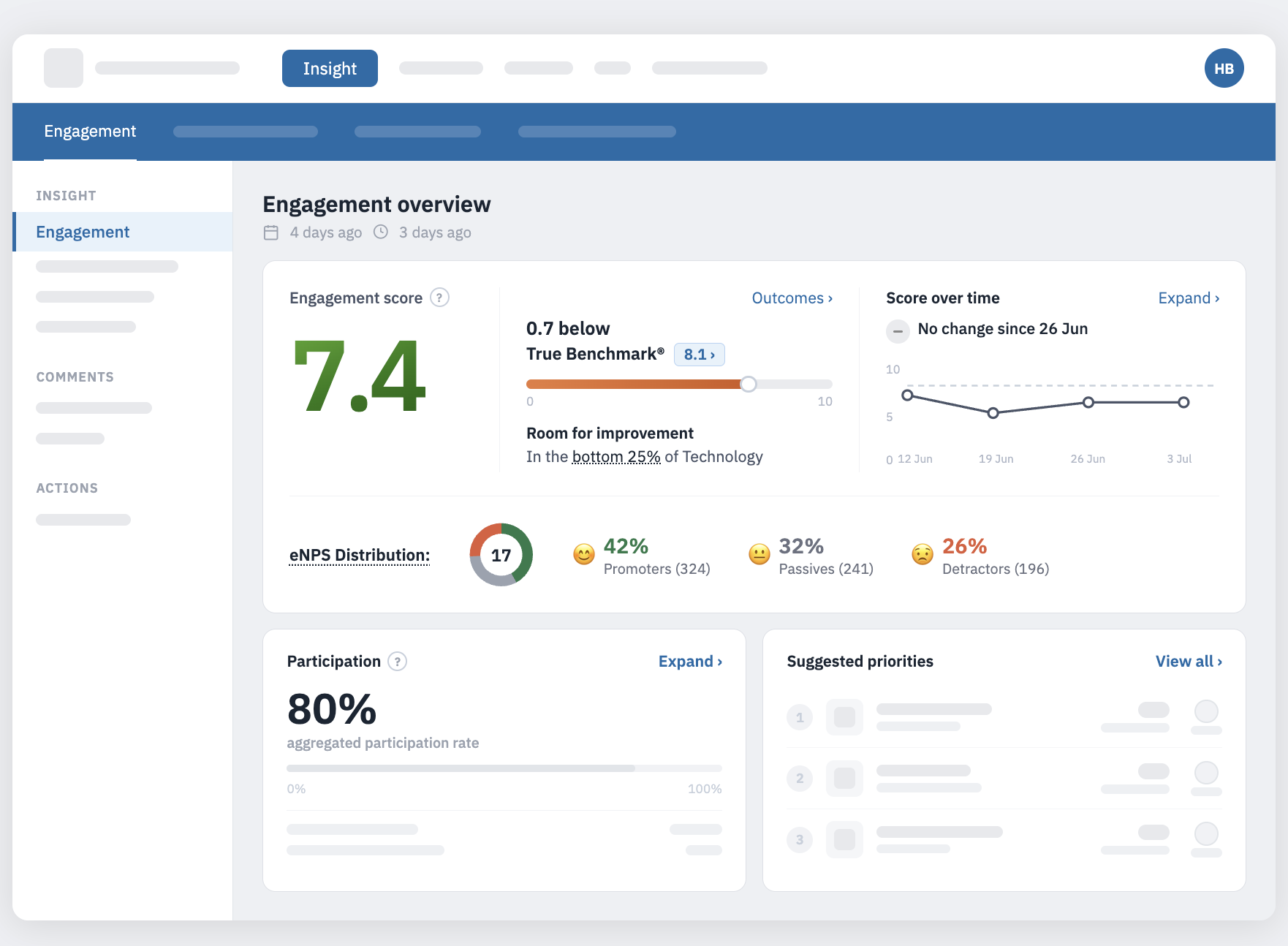
Task: Open the Insight main tab
Action: point(330,68)
